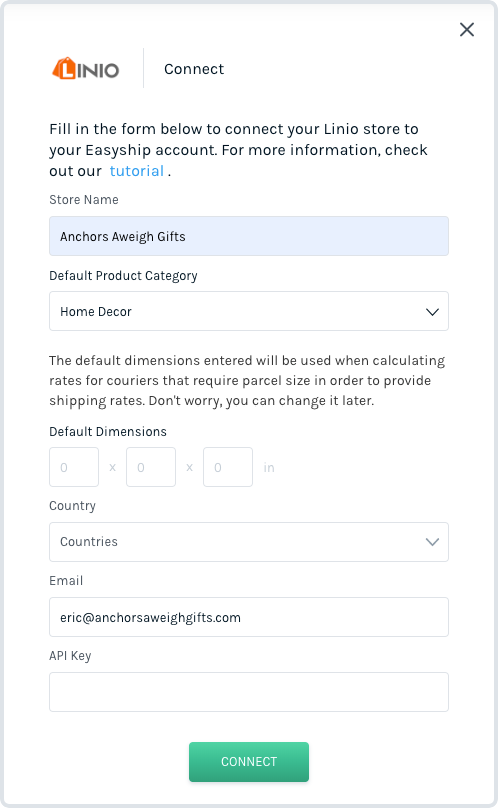Click the Default Dimensions label
This screenshot has height=808, width=498.
(x=108, y=431)
